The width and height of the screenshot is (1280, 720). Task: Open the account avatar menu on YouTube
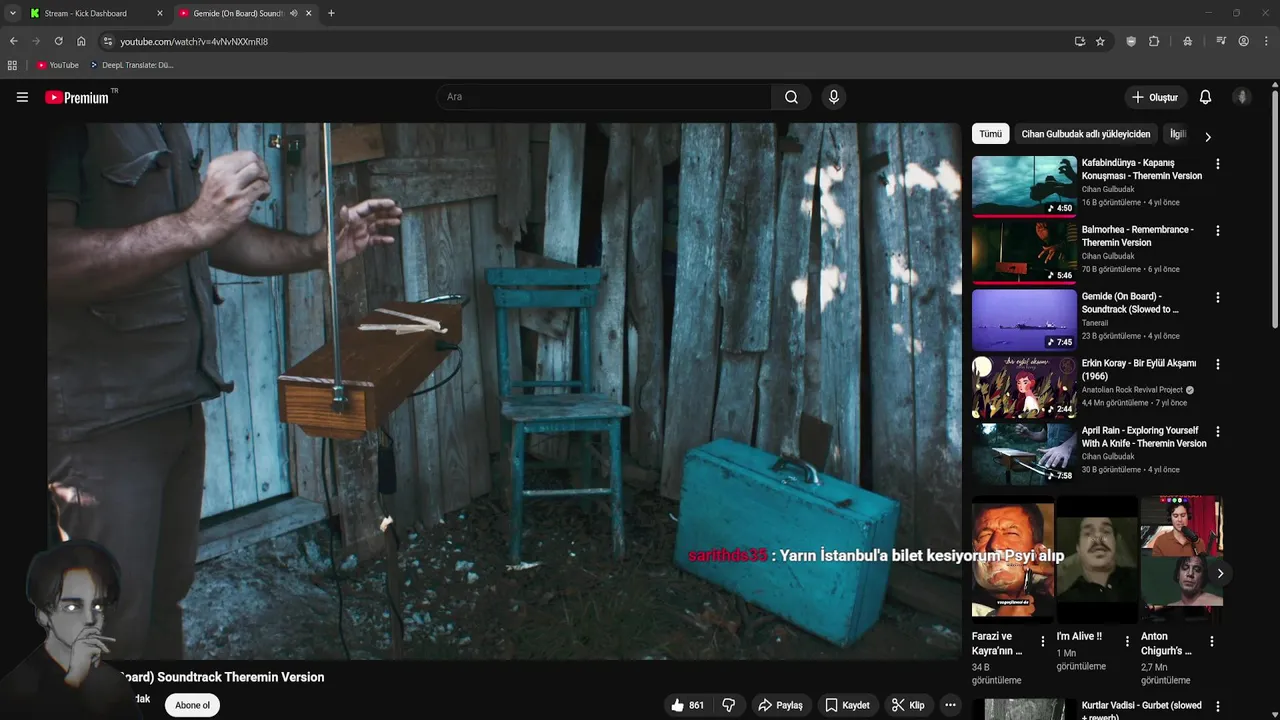(x=1242, y=97)
